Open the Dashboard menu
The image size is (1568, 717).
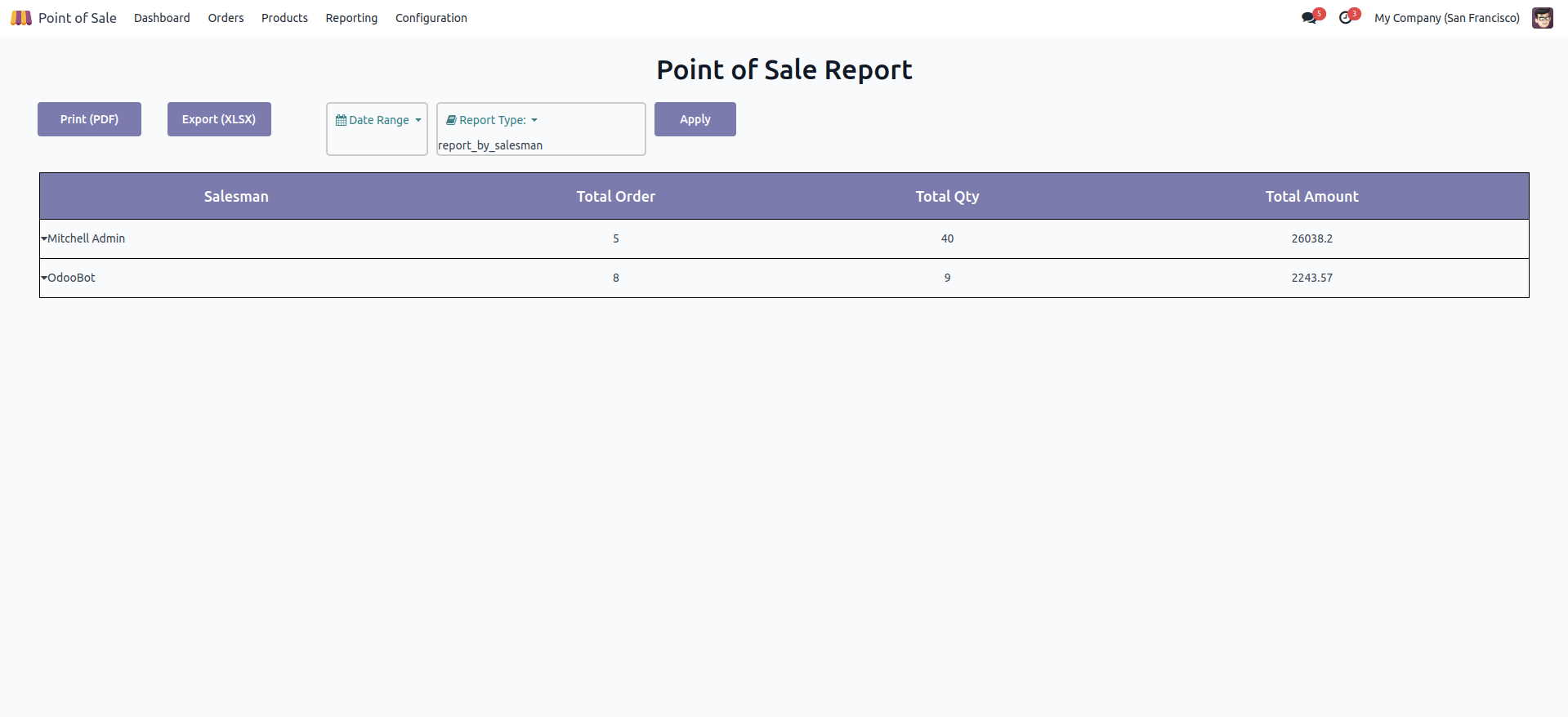click(162, 18)
